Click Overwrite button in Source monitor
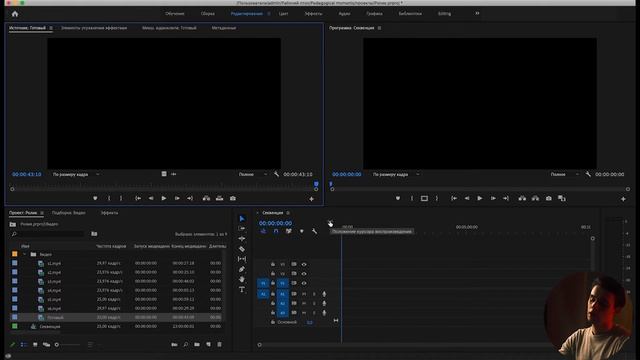The height and width of the screenshot is (360, 640). (x=220, y=198)
